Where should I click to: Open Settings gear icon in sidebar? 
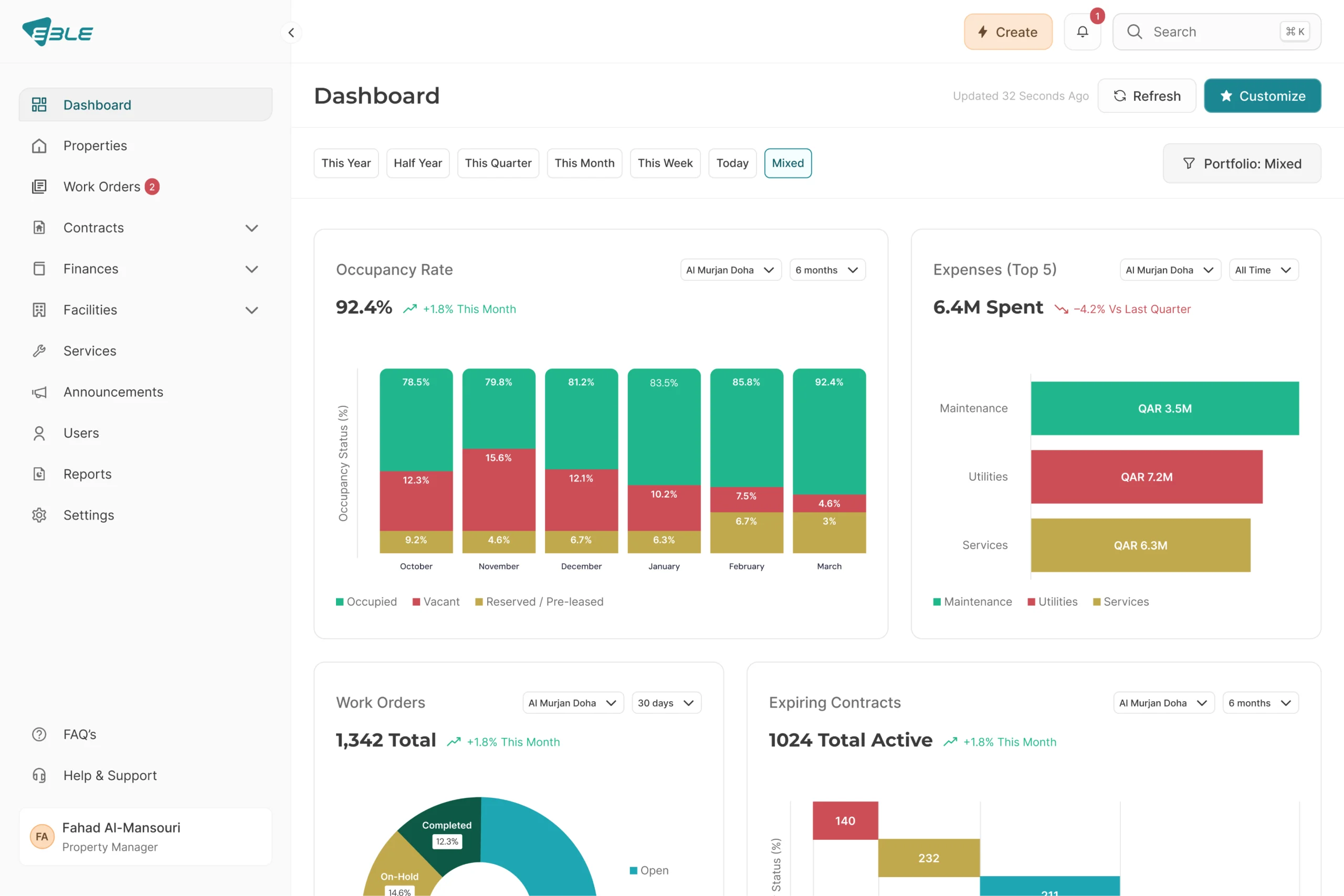(x=39, y=515)
